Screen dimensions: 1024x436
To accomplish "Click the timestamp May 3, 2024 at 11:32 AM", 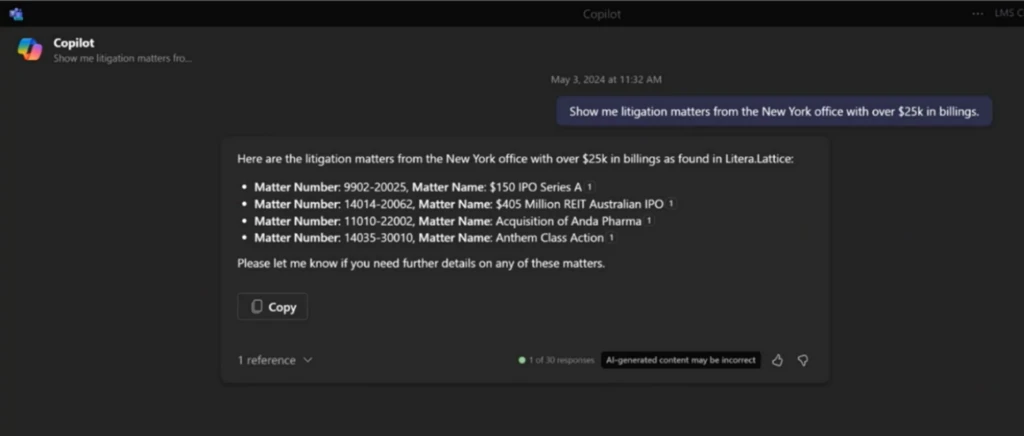I will pos(606,80).
